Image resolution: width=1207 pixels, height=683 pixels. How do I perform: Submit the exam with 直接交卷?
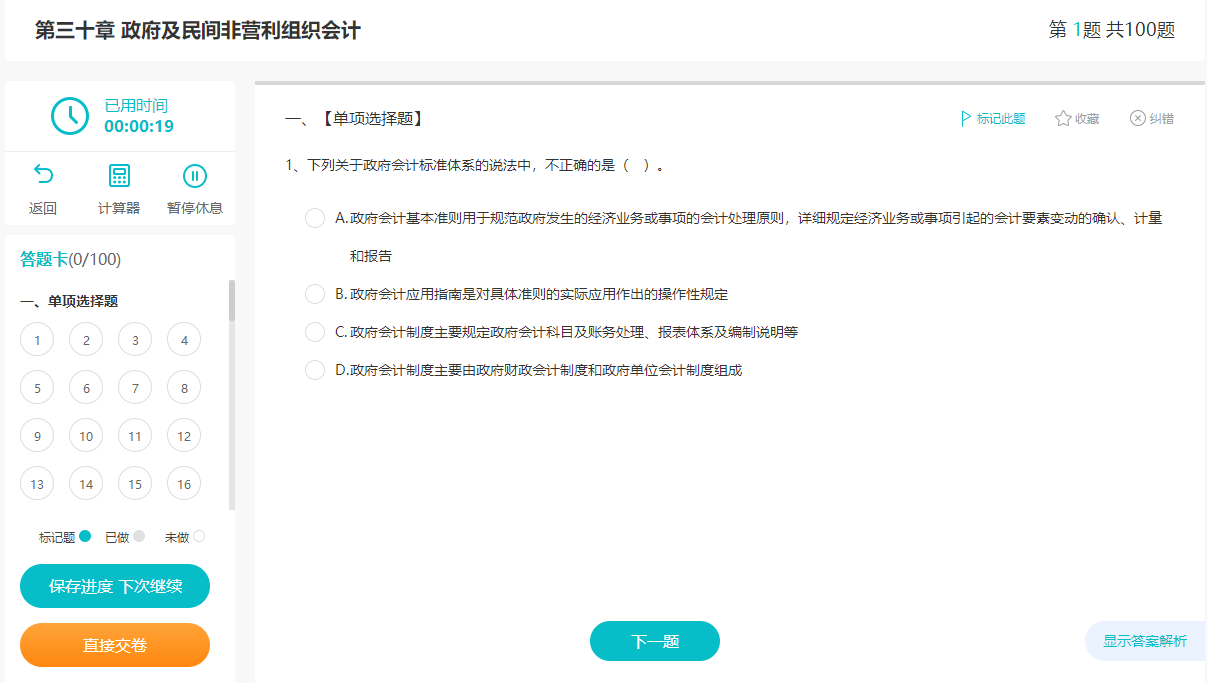point(114,644)
